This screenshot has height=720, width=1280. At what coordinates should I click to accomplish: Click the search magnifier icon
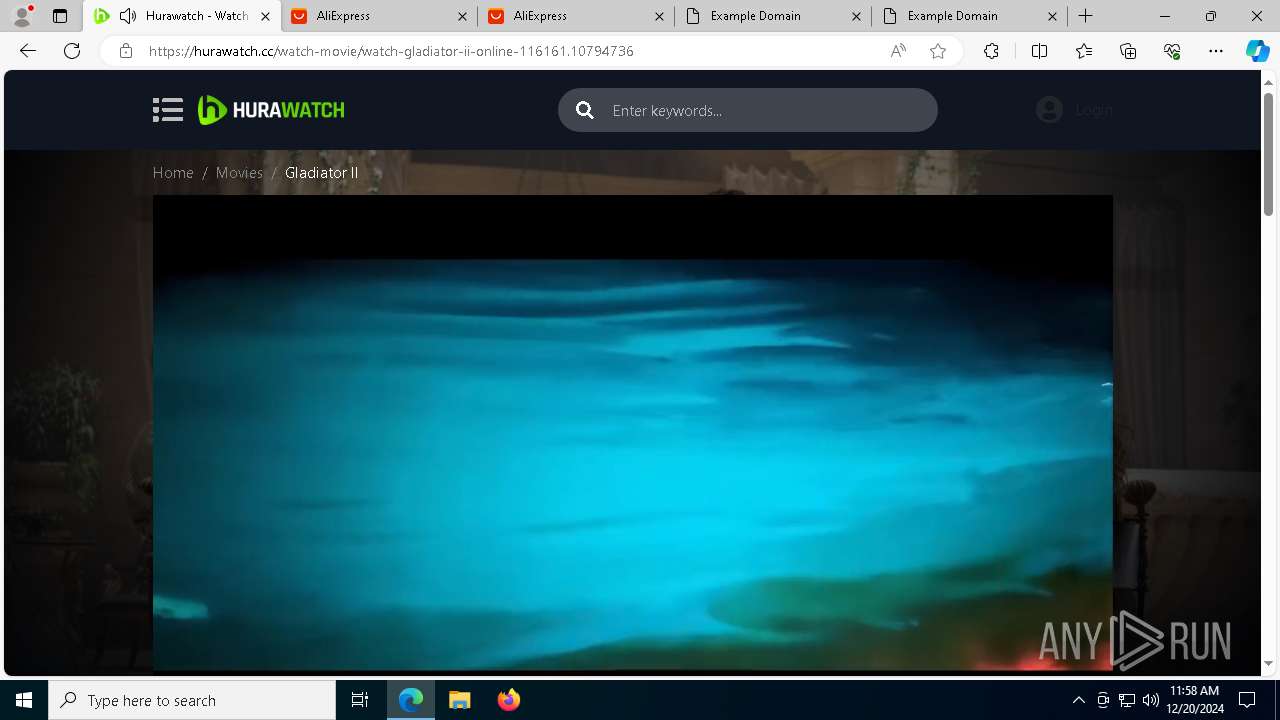pos(585,110)
